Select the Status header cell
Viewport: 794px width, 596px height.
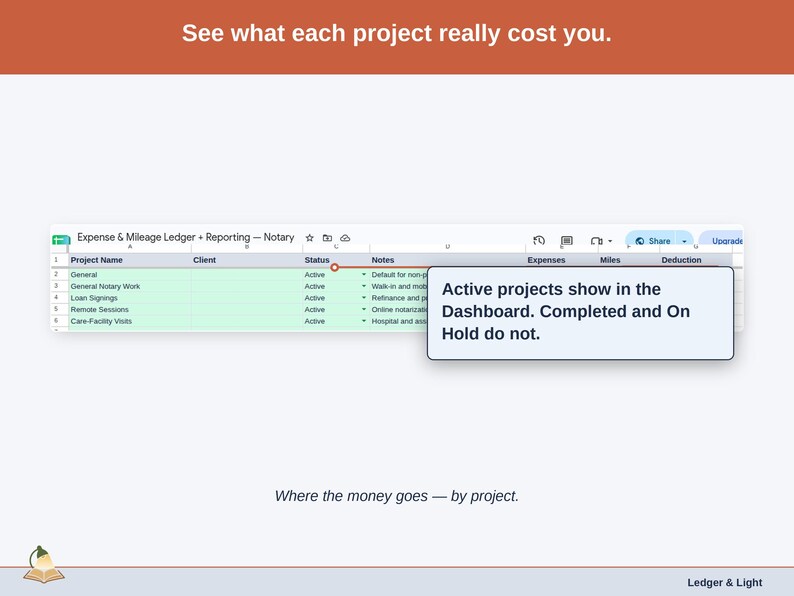(336, 260)
